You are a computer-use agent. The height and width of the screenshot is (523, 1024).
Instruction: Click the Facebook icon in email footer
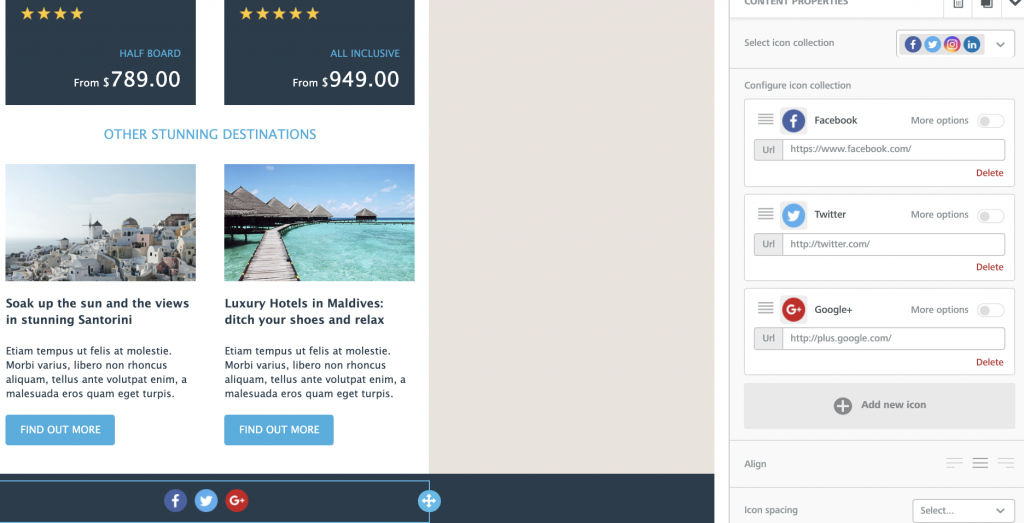pyautogui.click(x=175, y=501)
